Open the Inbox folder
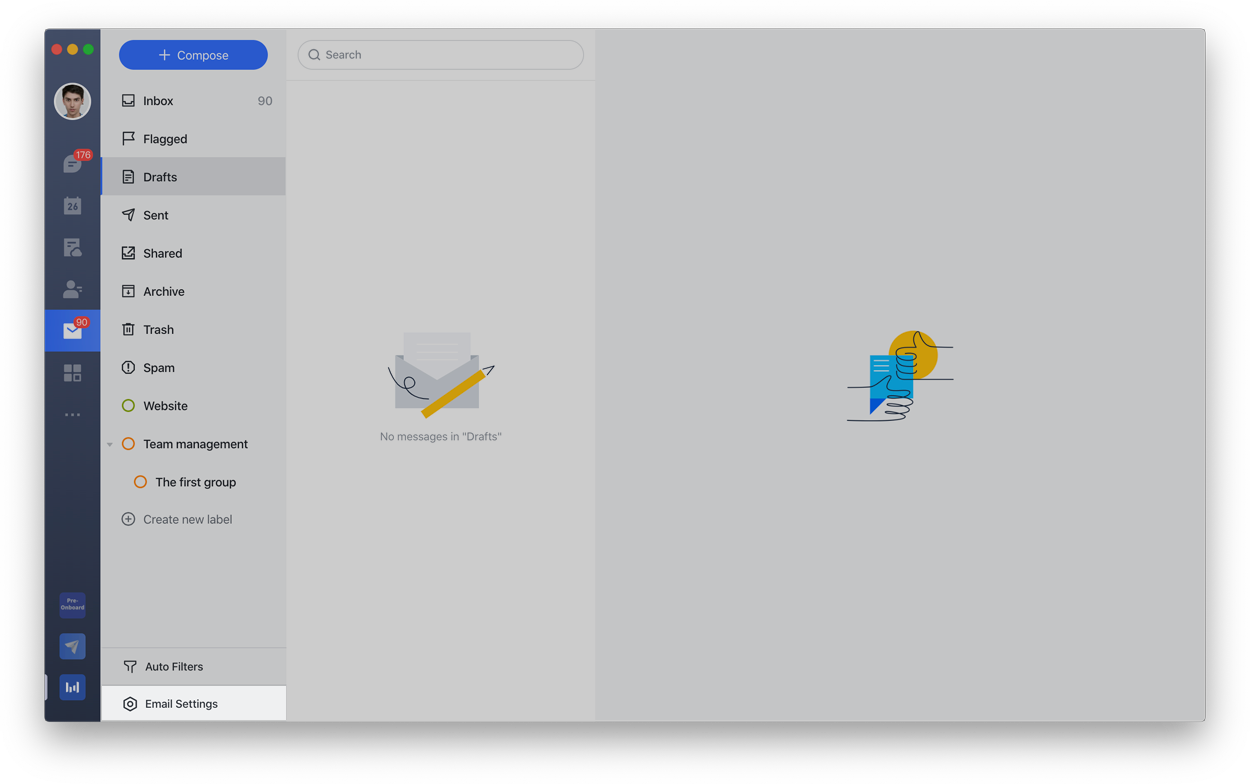 click(193, 101)
